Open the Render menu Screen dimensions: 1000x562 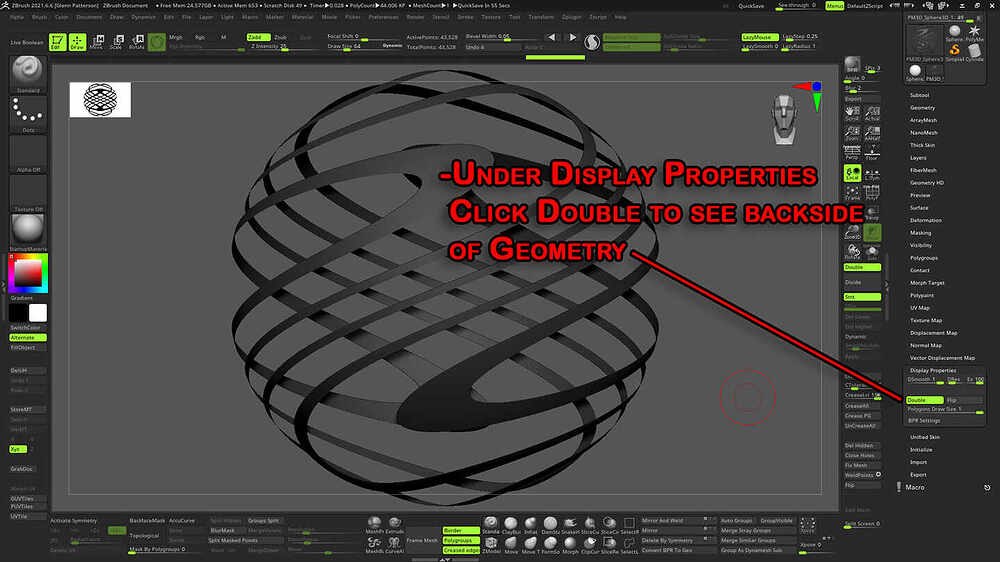pyautogui.click(x=415, y=17)
